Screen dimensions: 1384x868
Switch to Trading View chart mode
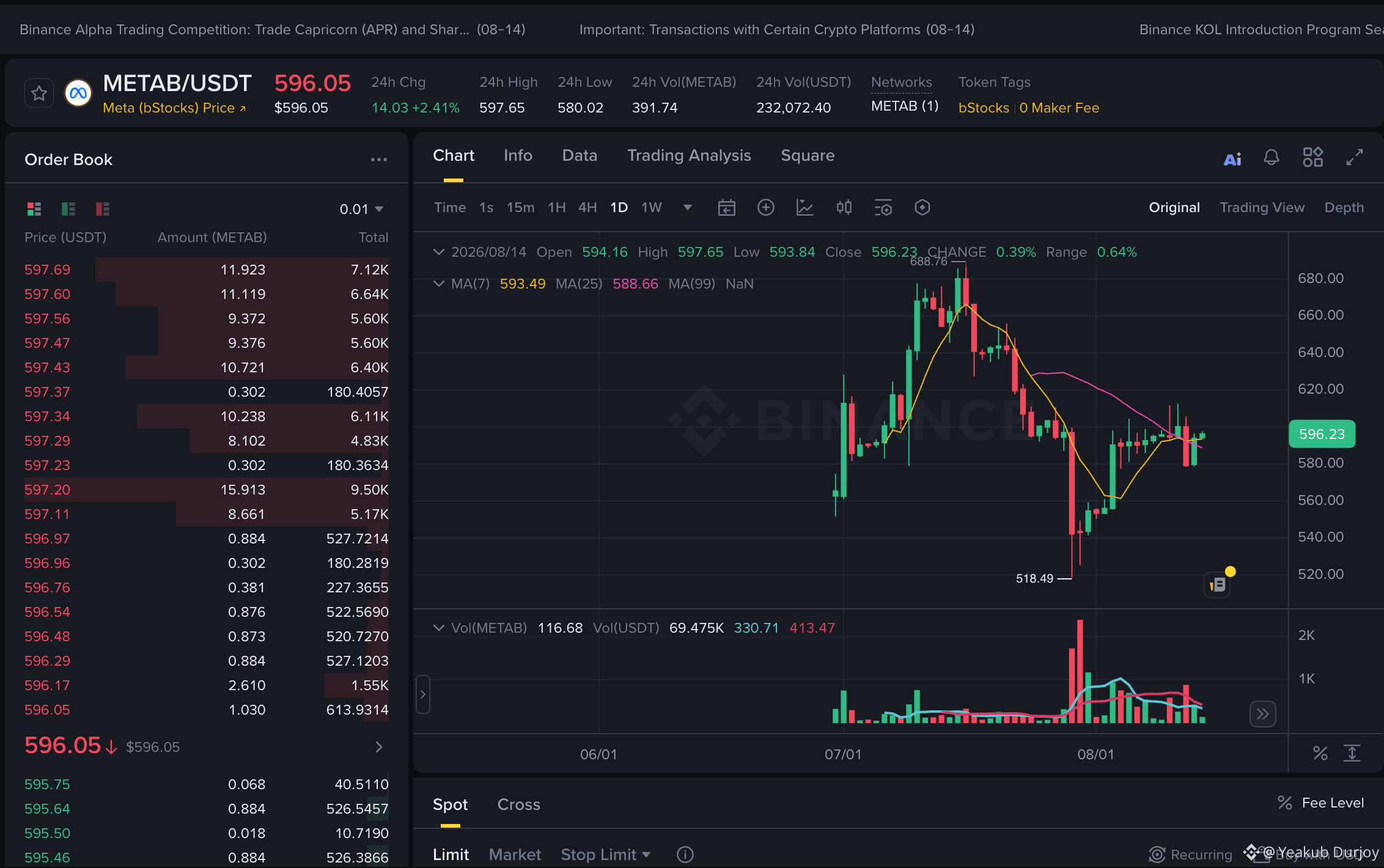pos(1262,208)
